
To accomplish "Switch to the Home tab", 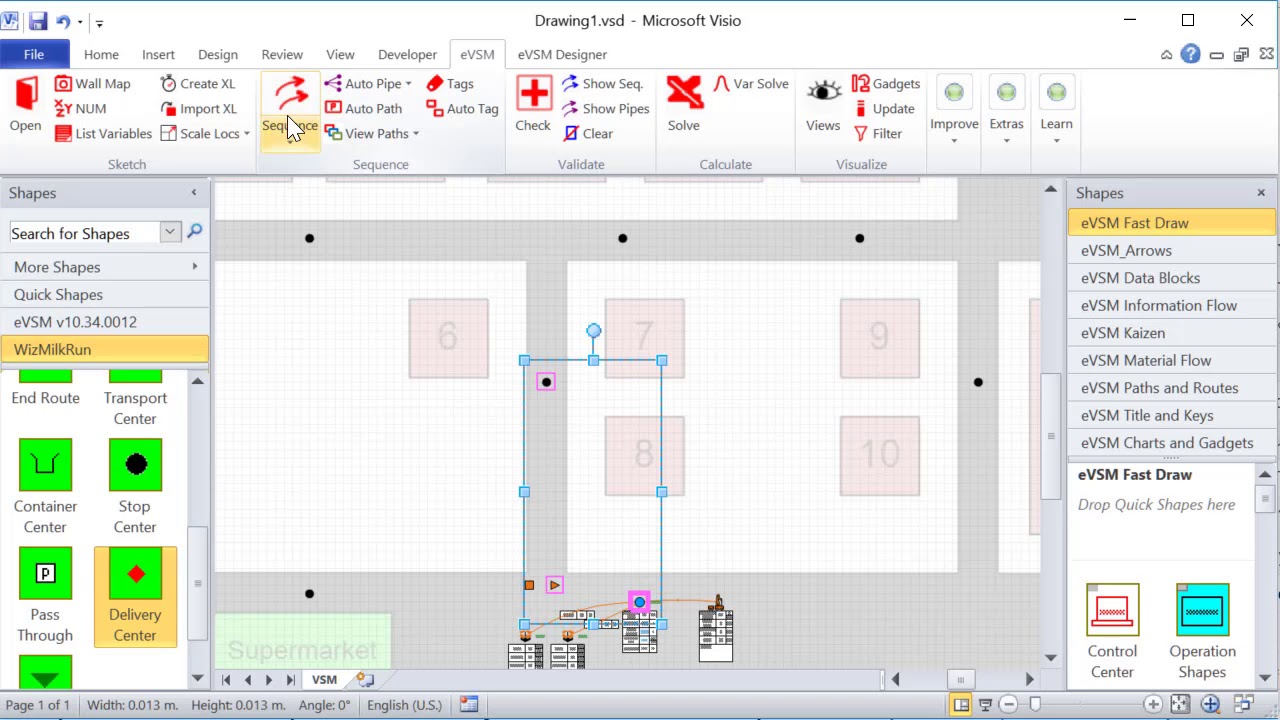I will [x=101, y=54].
